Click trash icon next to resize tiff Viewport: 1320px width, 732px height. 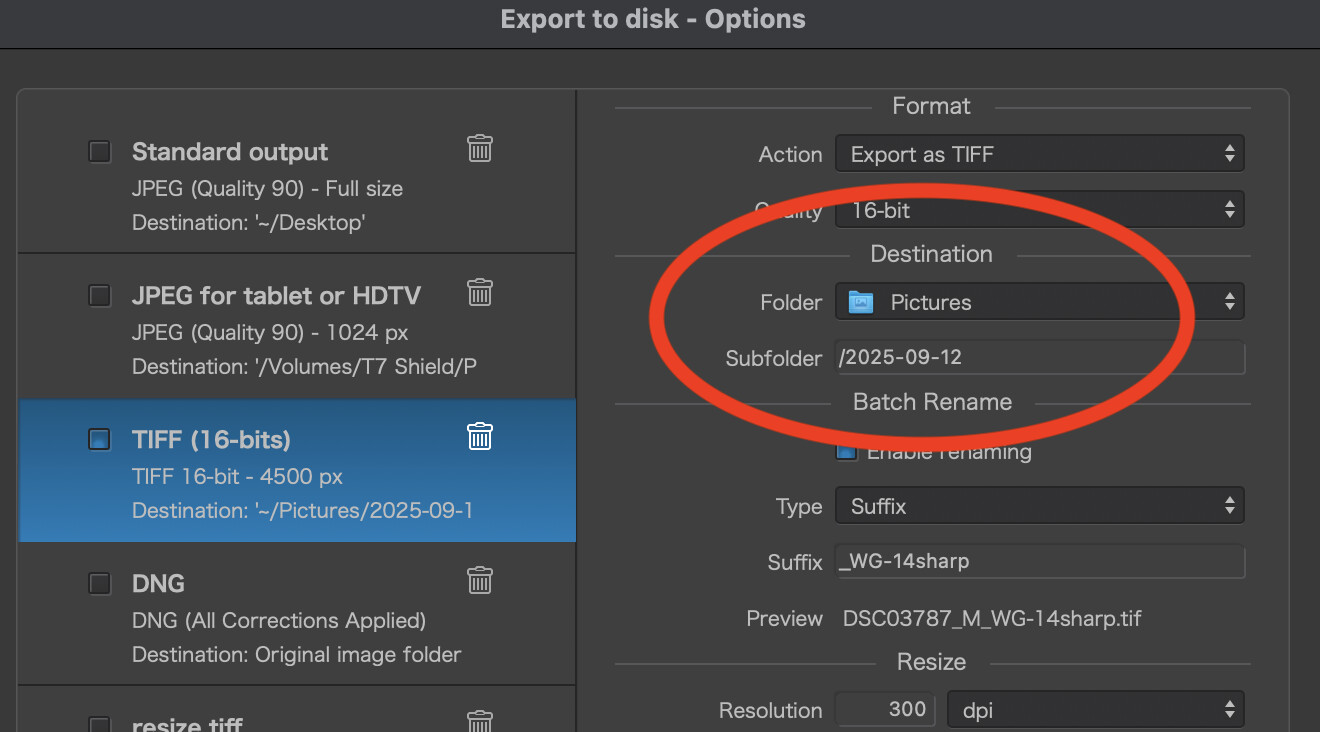[480, 720]
